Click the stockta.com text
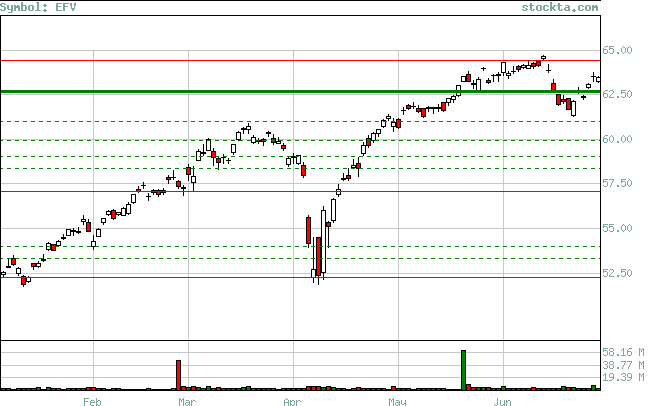655x406 pixels. tap(560, 7)
